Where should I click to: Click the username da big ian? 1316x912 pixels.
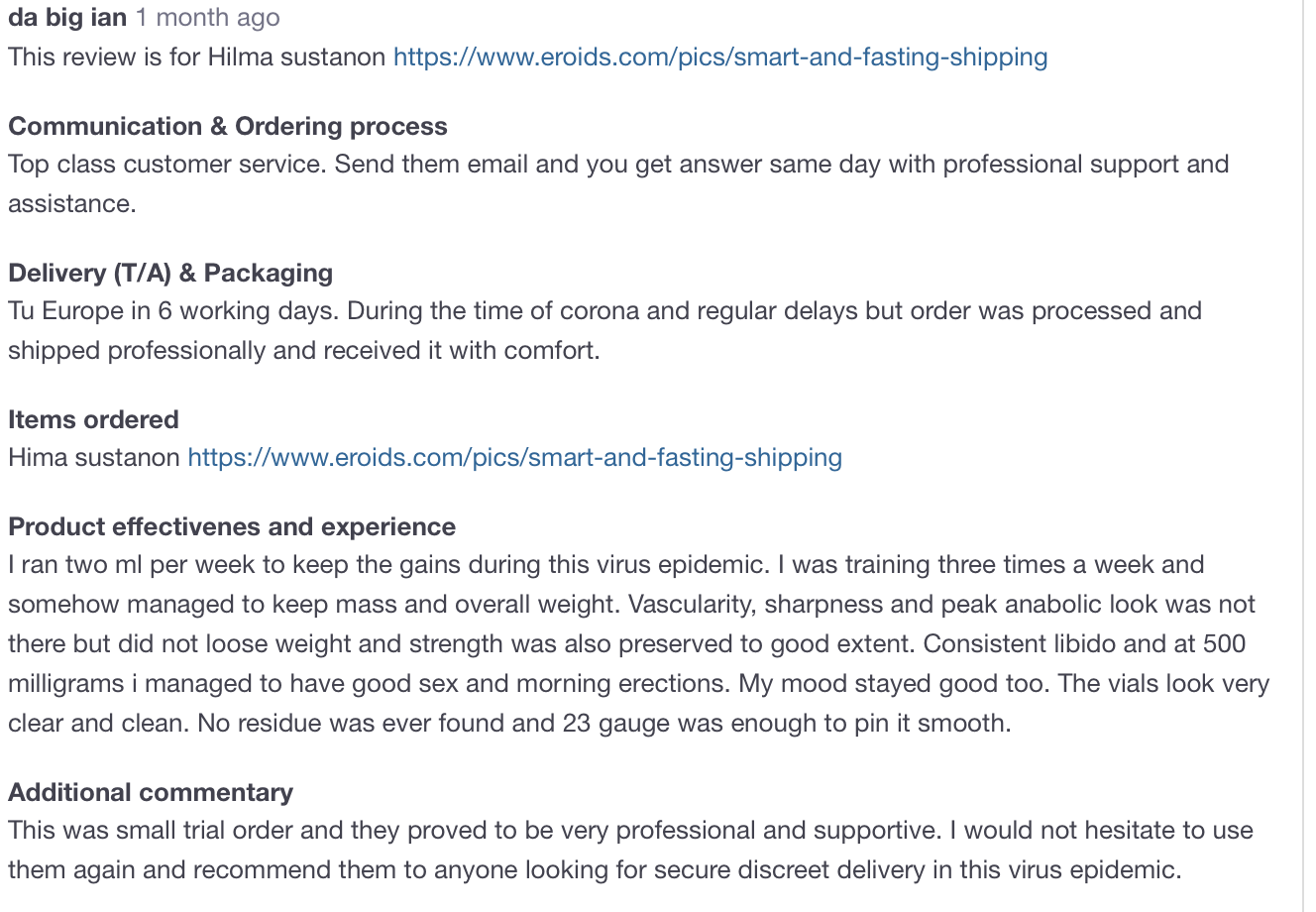tap(67, 18)
